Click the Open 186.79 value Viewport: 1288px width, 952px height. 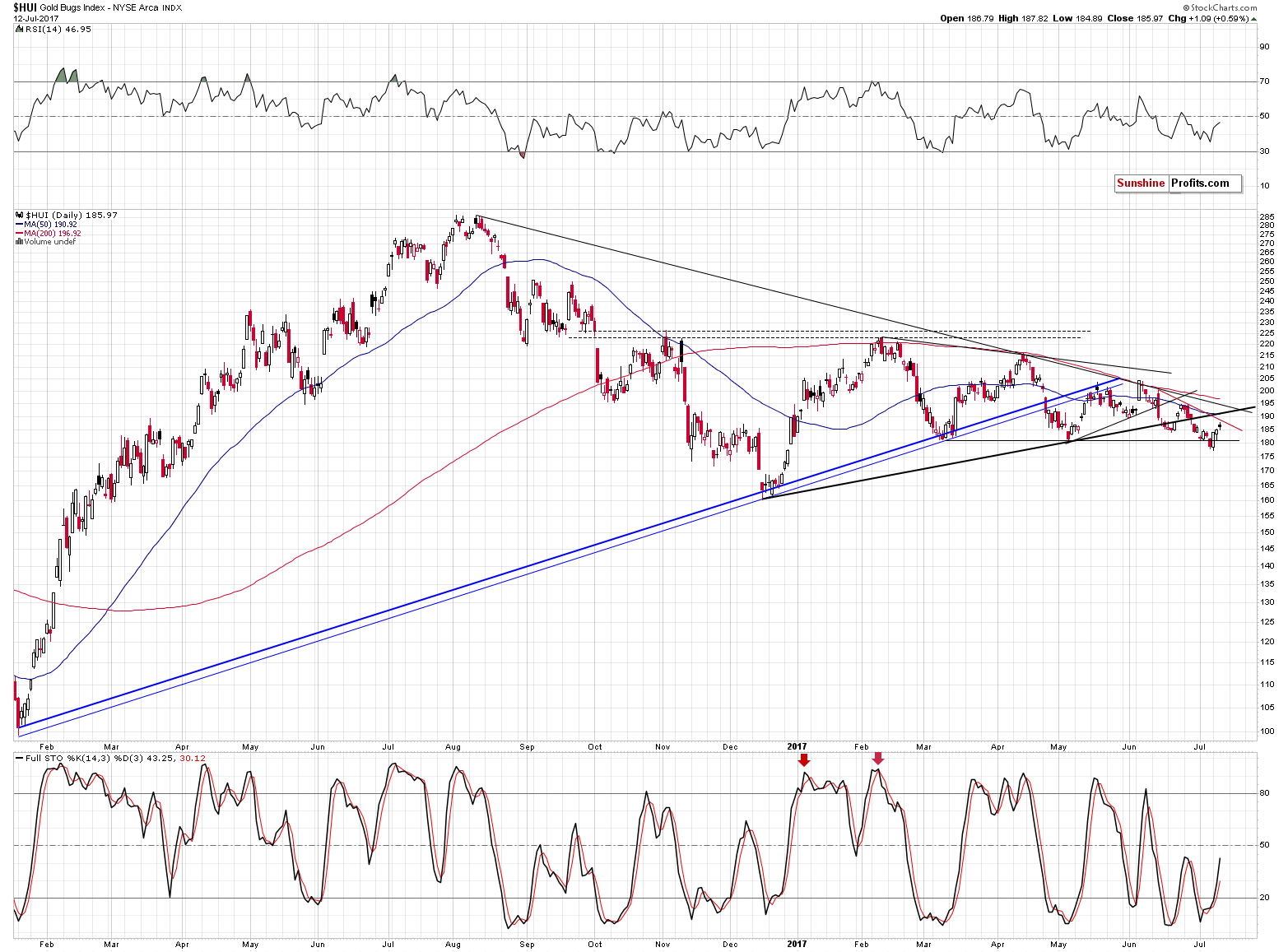tap(967, 18)
